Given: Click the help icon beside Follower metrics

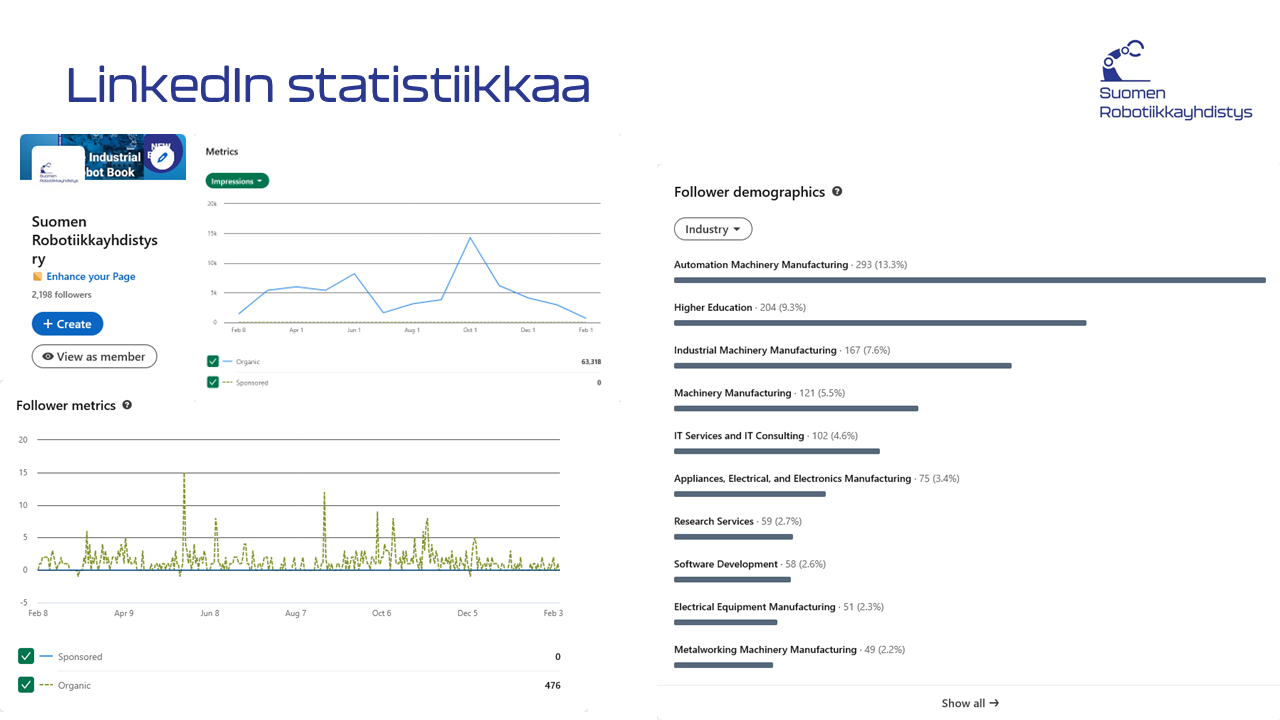Looking at the screenshot, I should pyautogui.click(x=127, y=405).
